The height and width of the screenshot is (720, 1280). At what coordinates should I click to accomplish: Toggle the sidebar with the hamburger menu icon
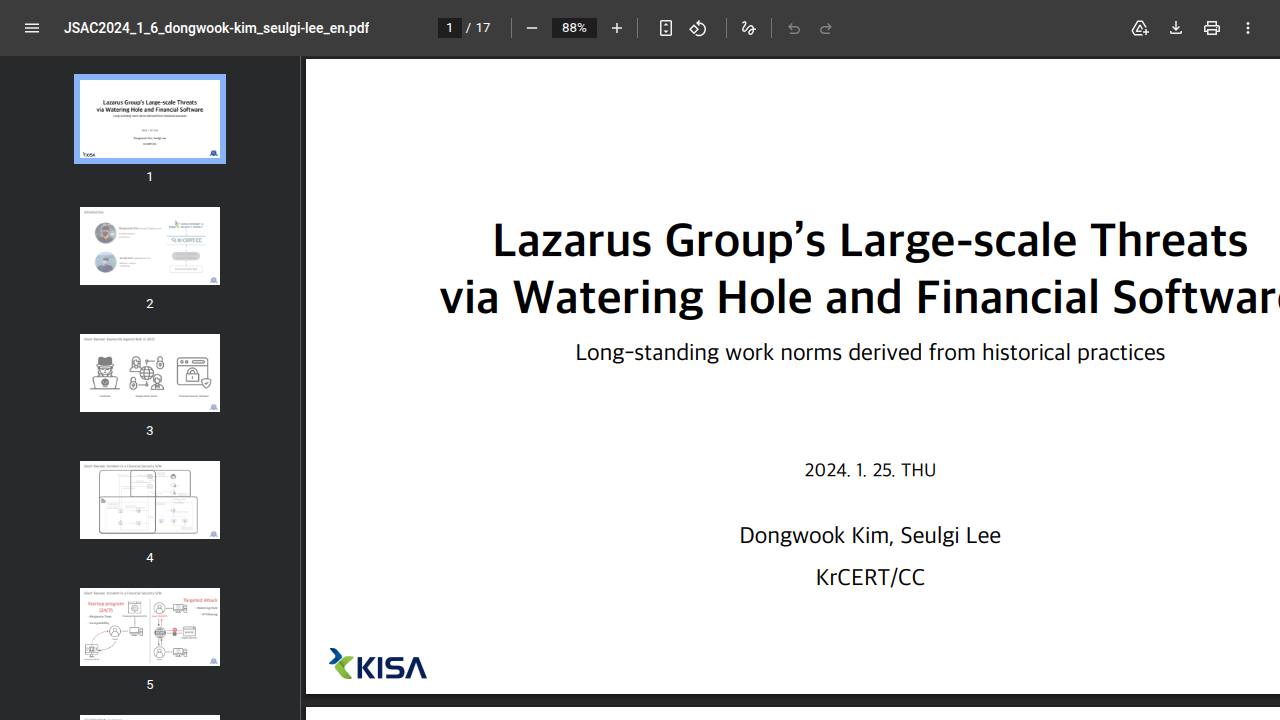32,28
